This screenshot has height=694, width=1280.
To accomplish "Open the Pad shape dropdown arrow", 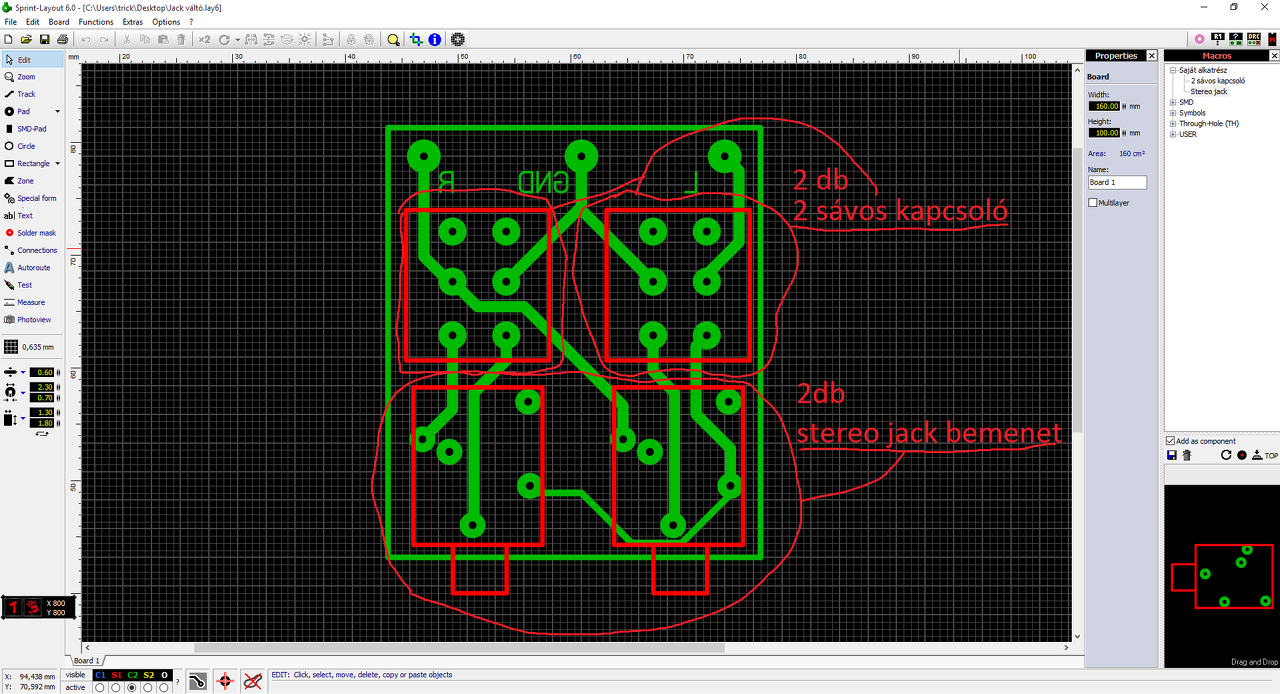I will point(57,111).
